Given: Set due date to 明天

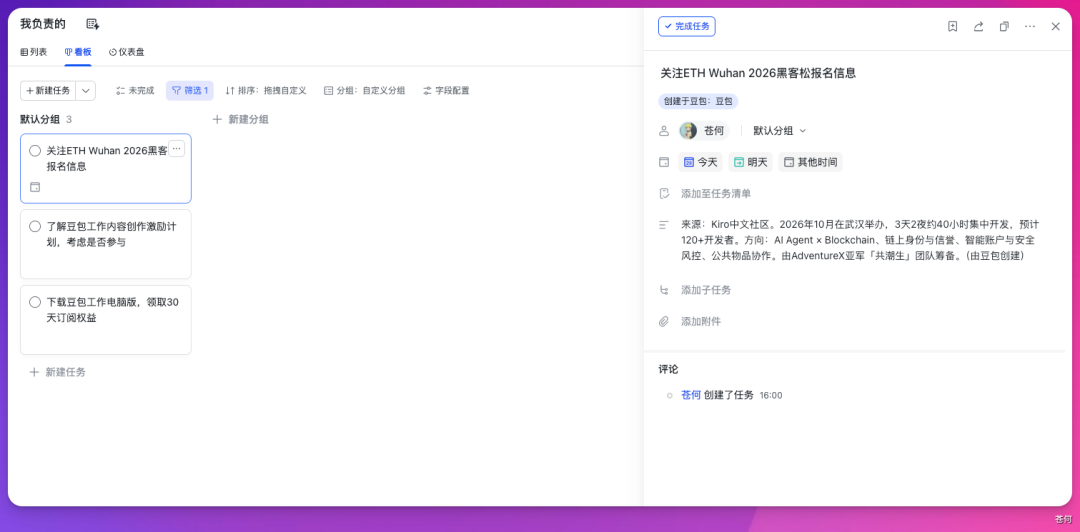Looking at the screenshot, I should (751, 162).
